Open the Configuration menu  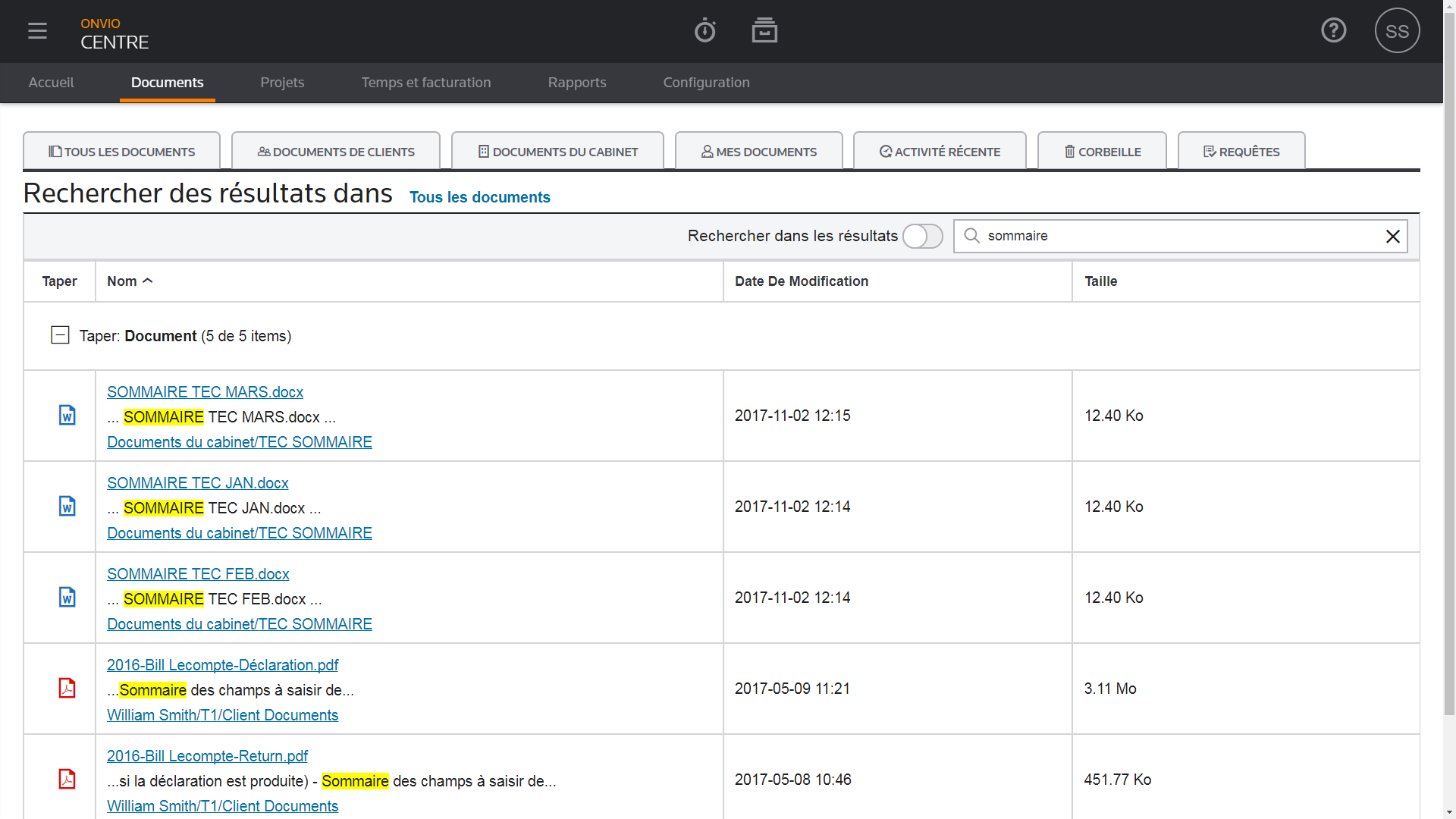tap(706, 83)
